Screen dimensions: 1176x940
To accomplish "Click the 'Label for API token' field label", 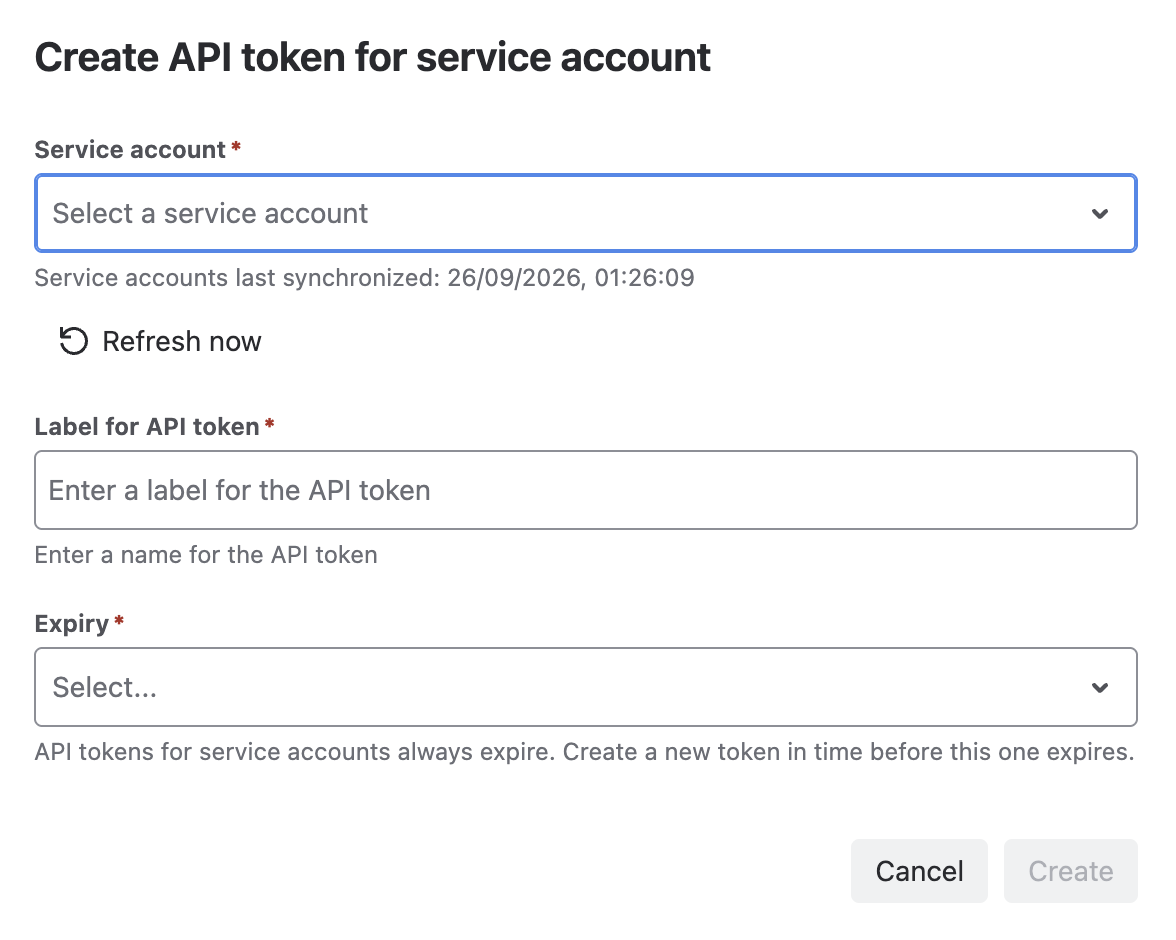I will point(147,426).
